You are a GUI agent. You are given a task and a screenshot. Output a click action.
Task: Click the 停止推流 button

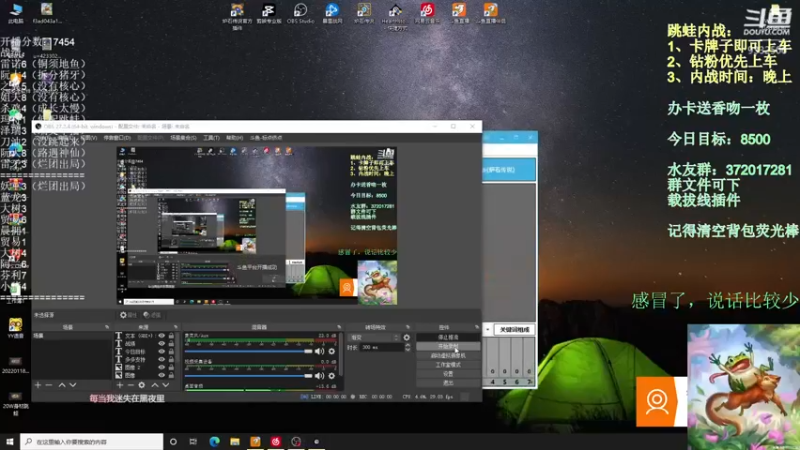tap(448, 337)
